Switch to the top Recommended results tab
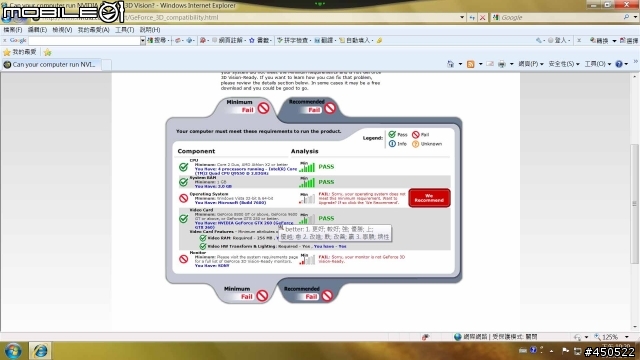This screenshot has height=360, width=640. click(312, 106)
